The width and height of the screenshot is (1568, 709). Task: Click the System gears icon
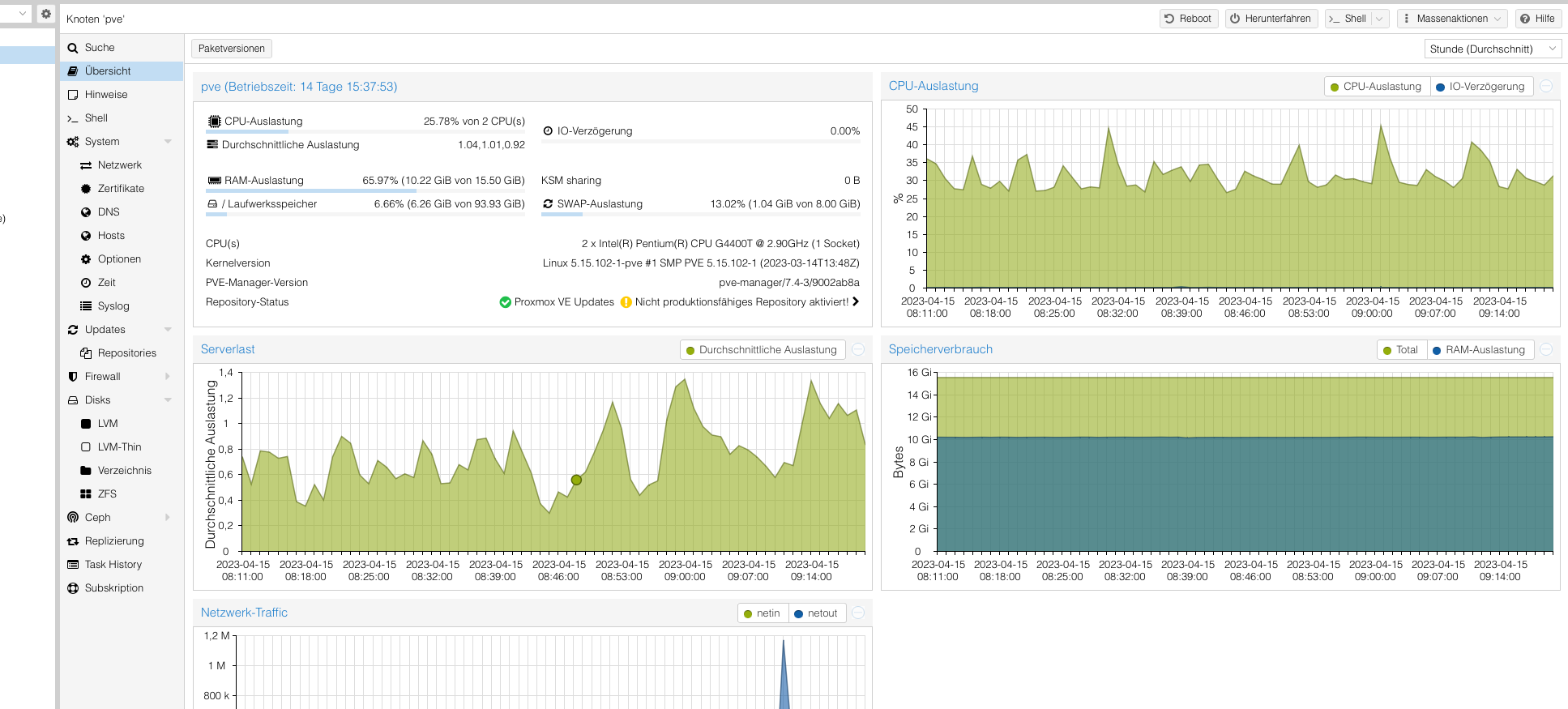(73, 142)
